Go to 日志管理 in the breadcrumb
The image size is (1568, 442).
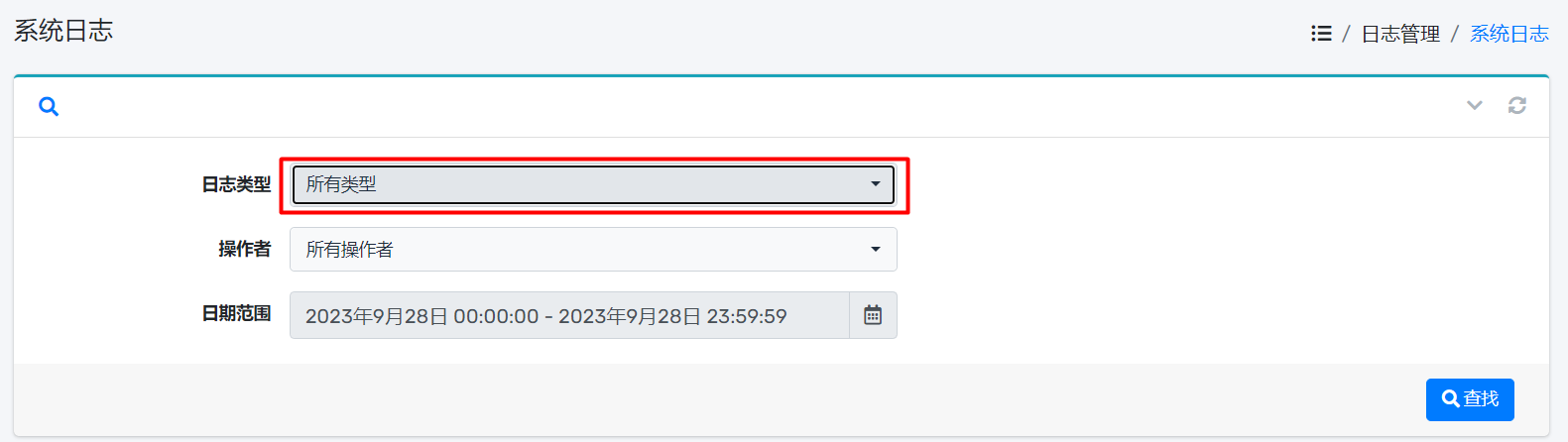click(1400, 34)
